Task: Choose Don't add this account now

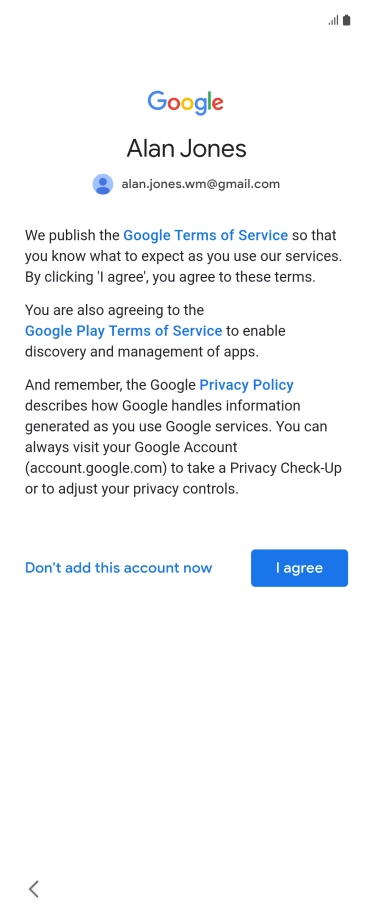Action: click(118, 568)
